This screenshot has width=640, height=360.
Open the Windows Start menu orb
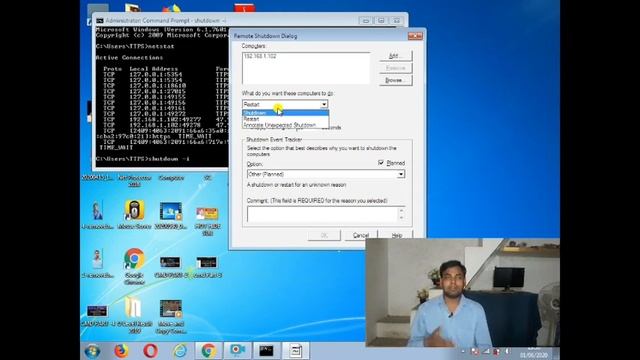(x=92, y=351)
